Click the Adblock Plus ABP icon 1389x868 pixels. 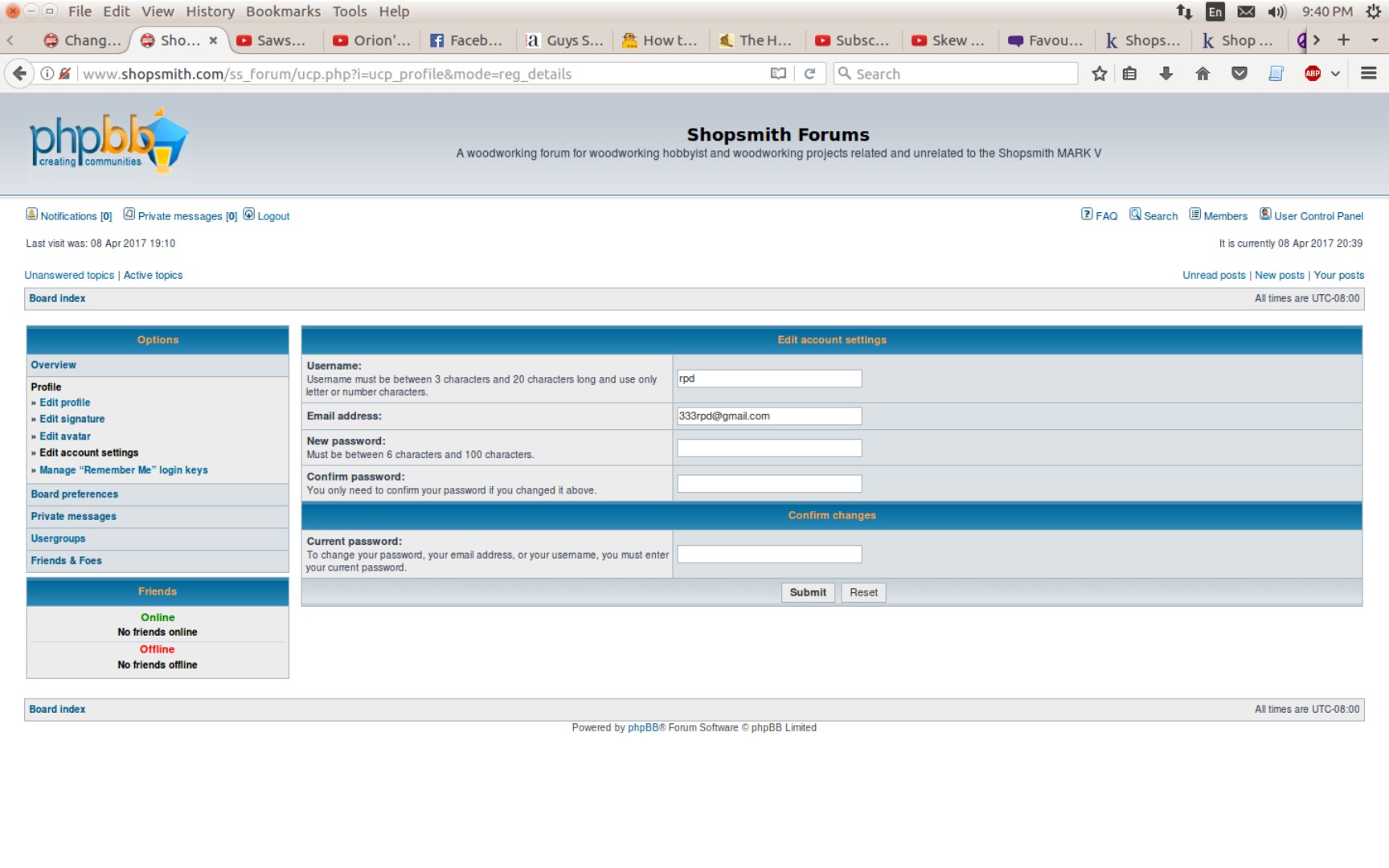(1313, 73)
